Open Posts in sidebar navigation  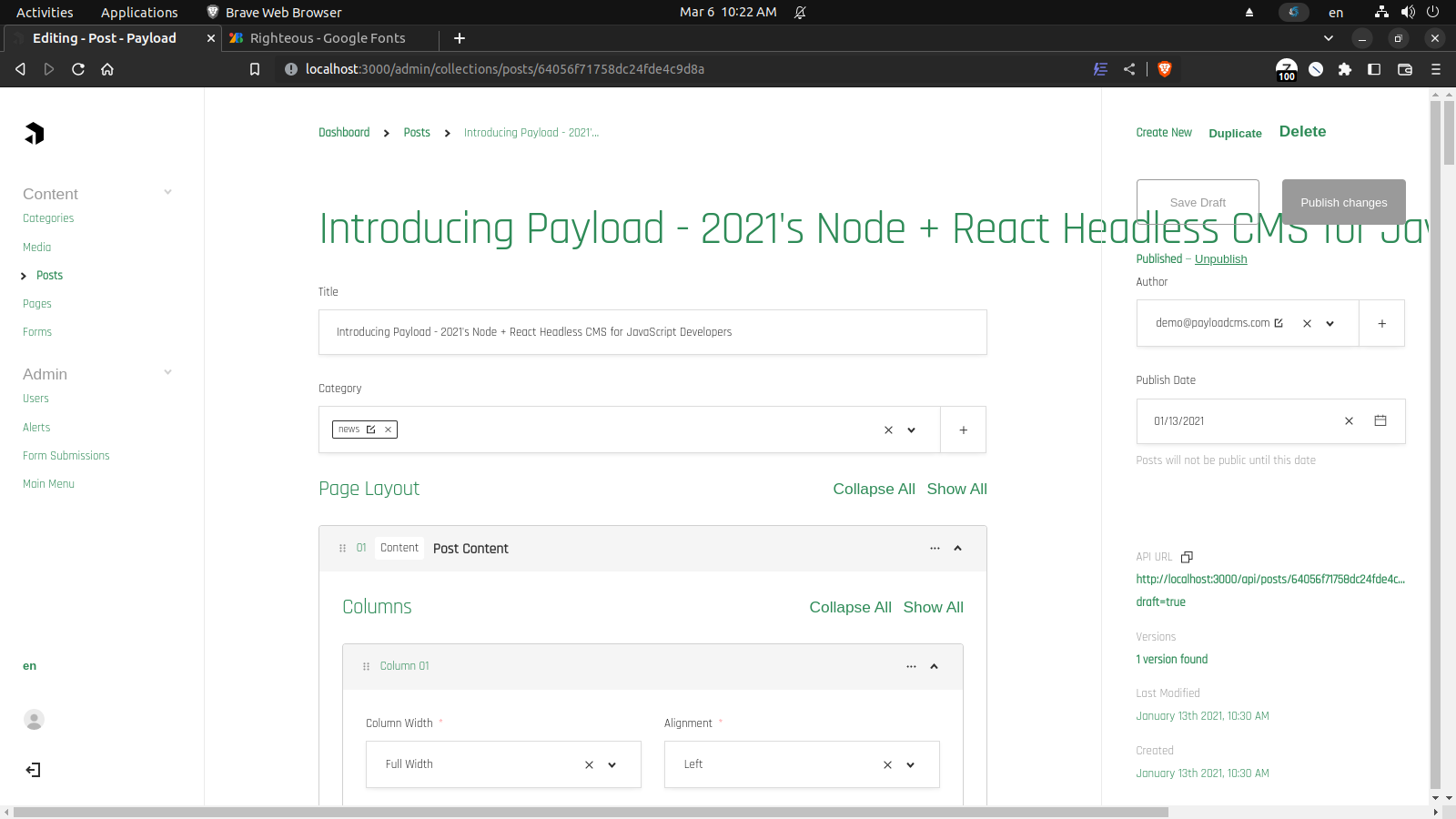[x=49, y=276]
